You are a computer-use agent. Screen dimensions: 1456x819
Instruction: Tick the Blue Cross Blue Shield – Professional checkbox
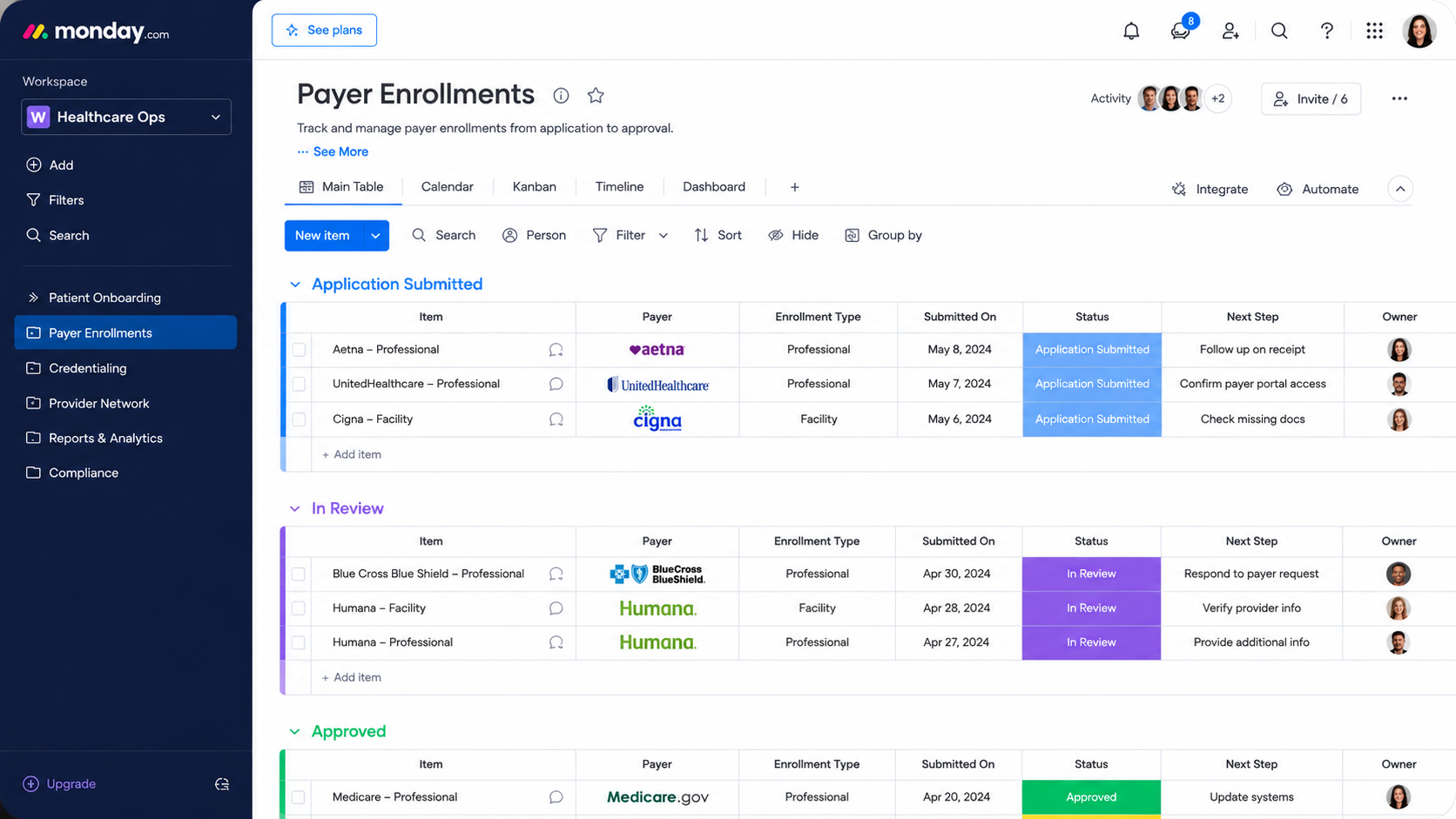click(x=298, y=574)
